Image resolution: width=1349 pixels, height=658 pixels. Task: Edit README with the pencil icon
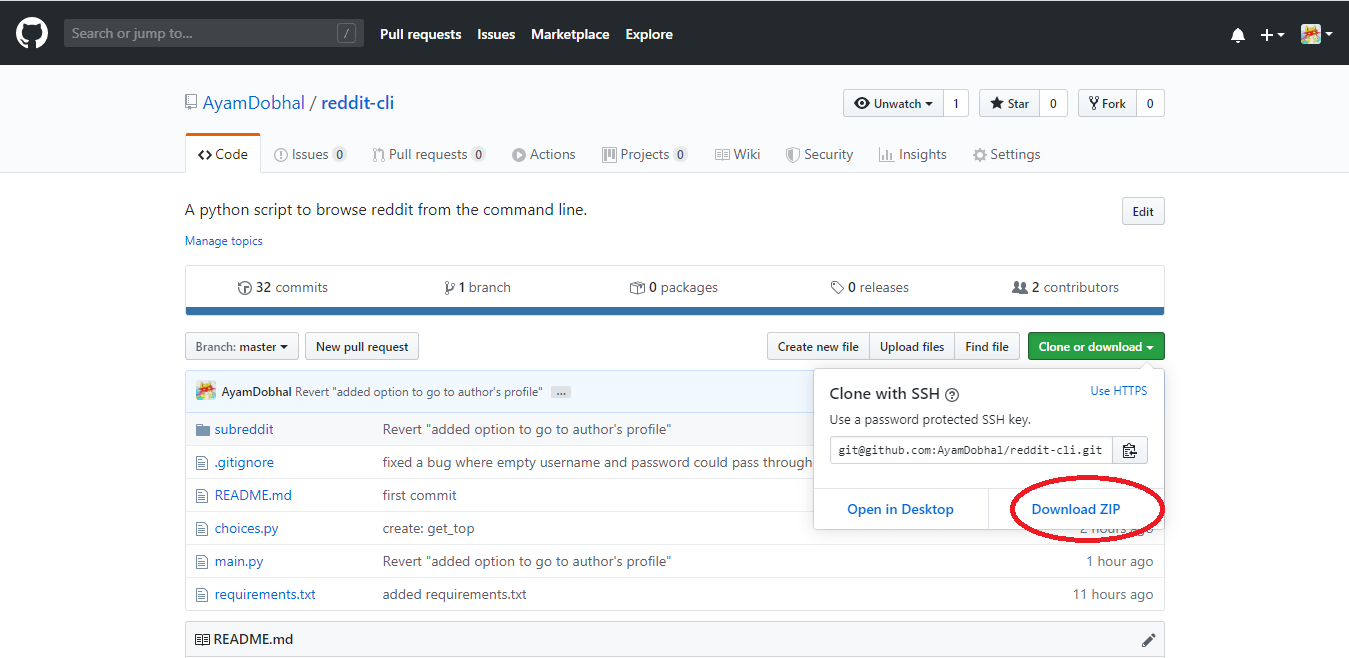(x=1148, y=640)
